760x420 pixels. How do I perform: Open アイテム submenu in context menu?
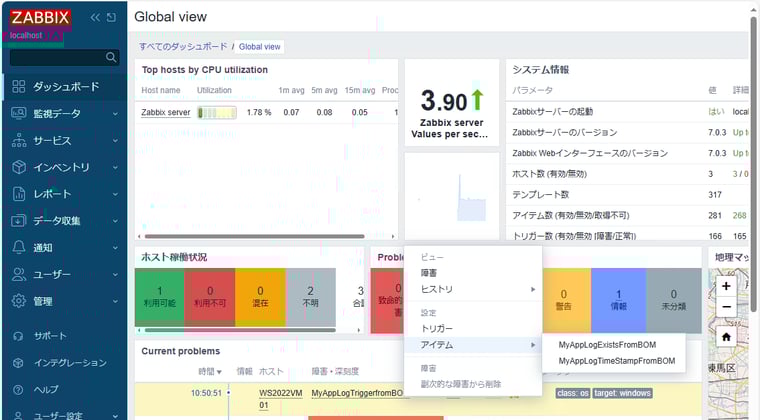(473, 345)
